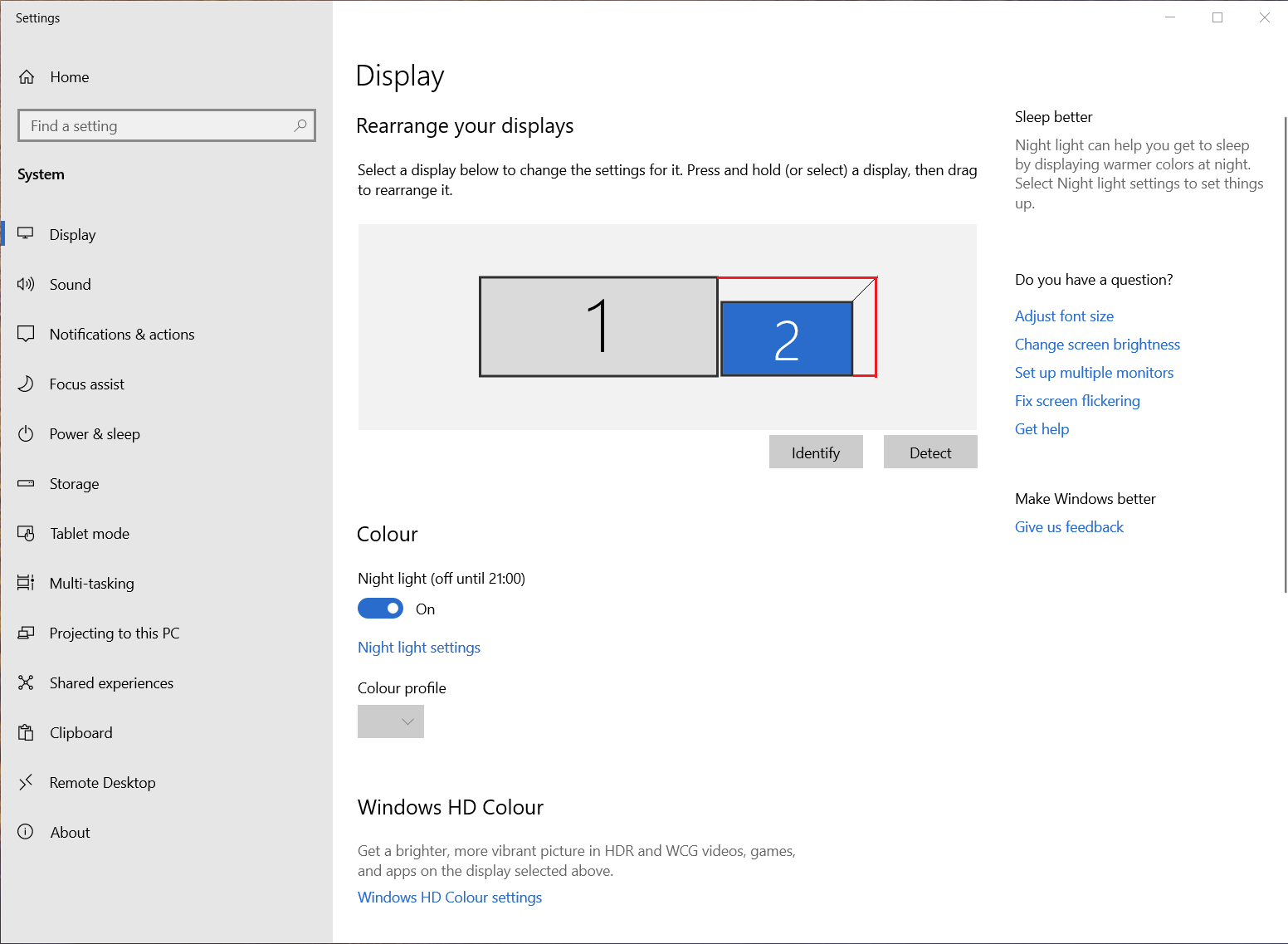The height and width of the screenshot is (944, 1288).
Task: Open Adjust font size help link
Action: 1064,316
